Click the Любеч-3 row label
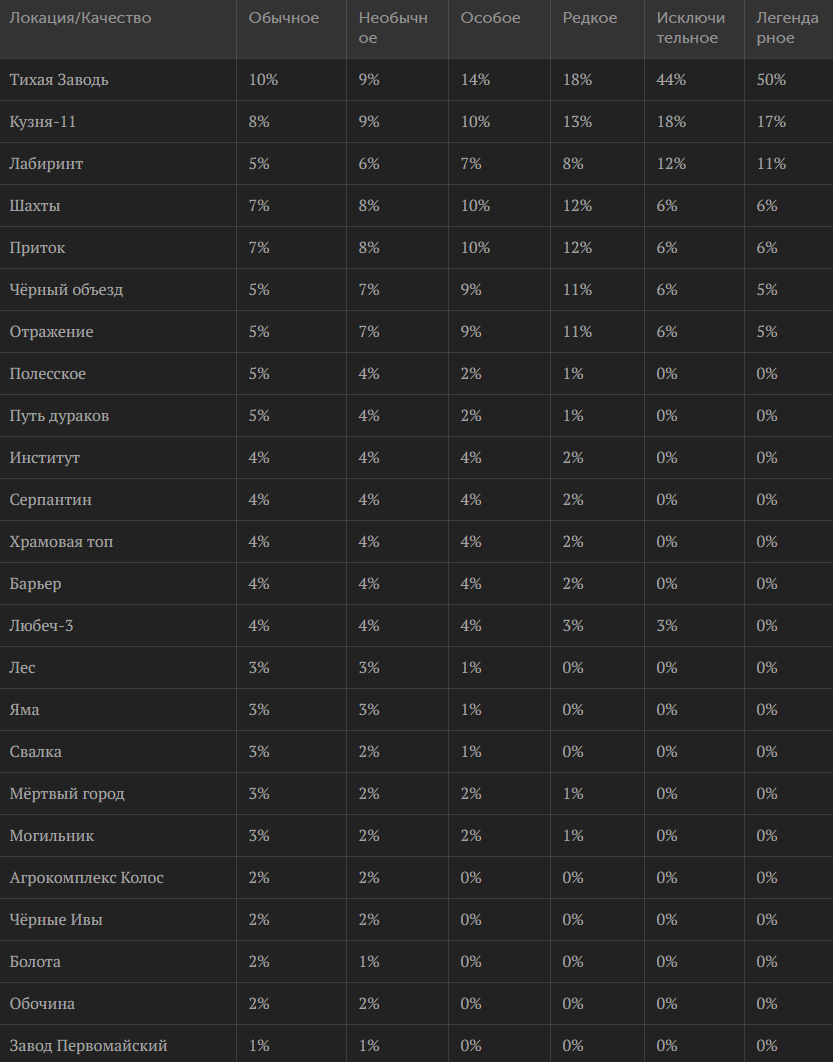833x1062 pixels. coord(41,626)
